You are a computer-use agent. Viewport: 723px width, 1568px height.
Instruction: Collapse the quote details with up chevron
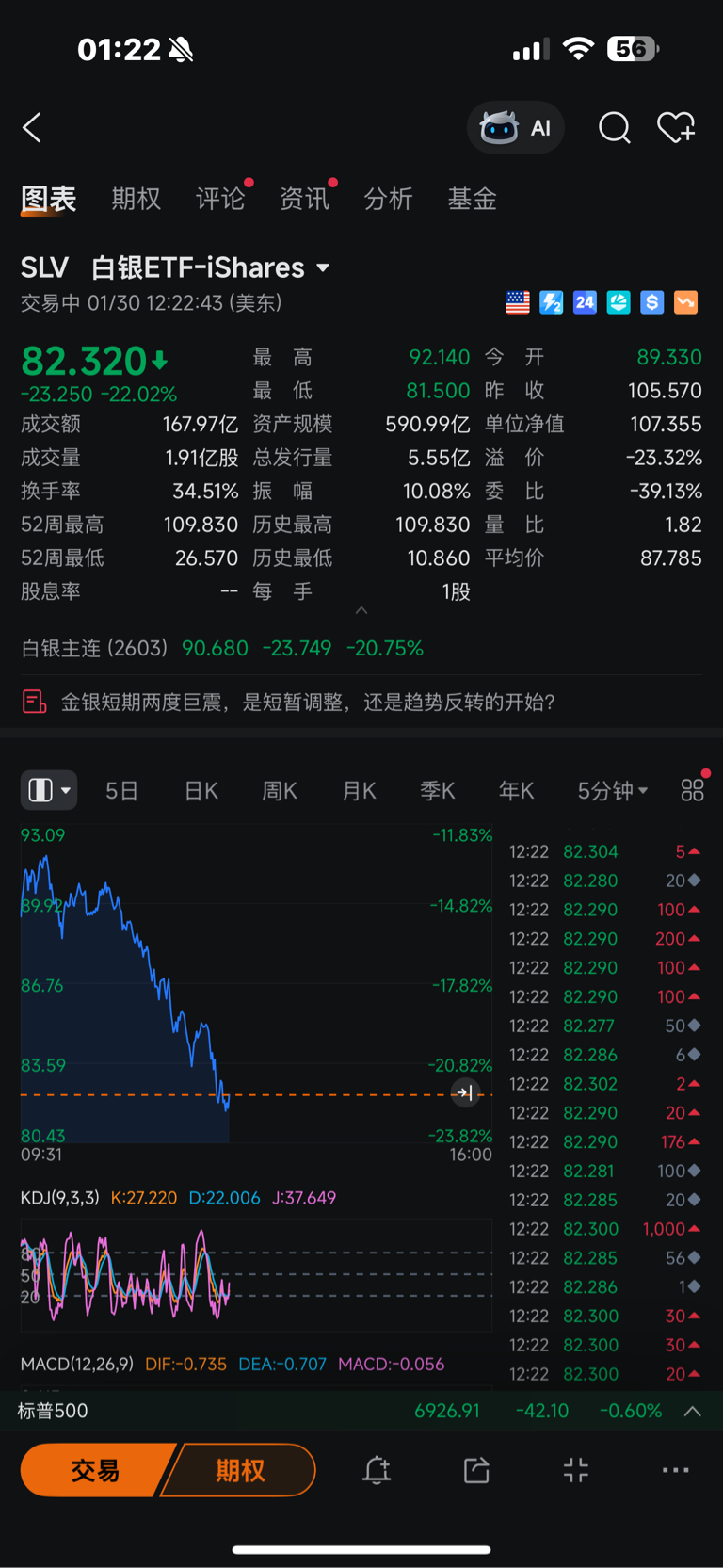[361, 611]
